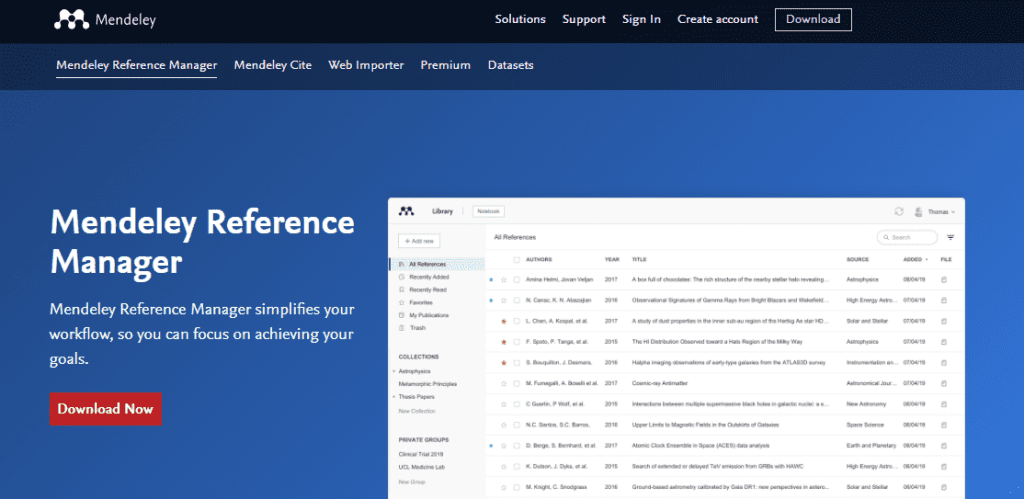Click the Recently Read bookmark icon
This screenshot has height=499, width=1024.
(402, 289)
